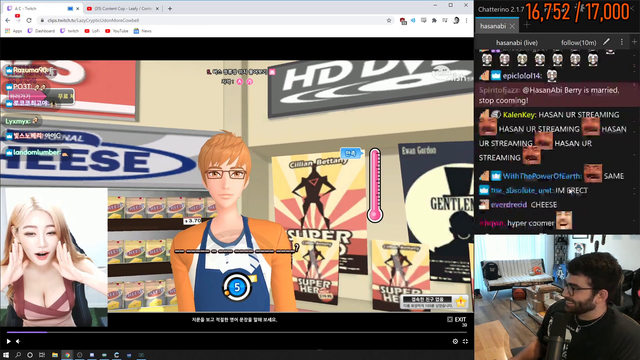
Task: Click londomlumber chat overlay name
Action: 37,152
